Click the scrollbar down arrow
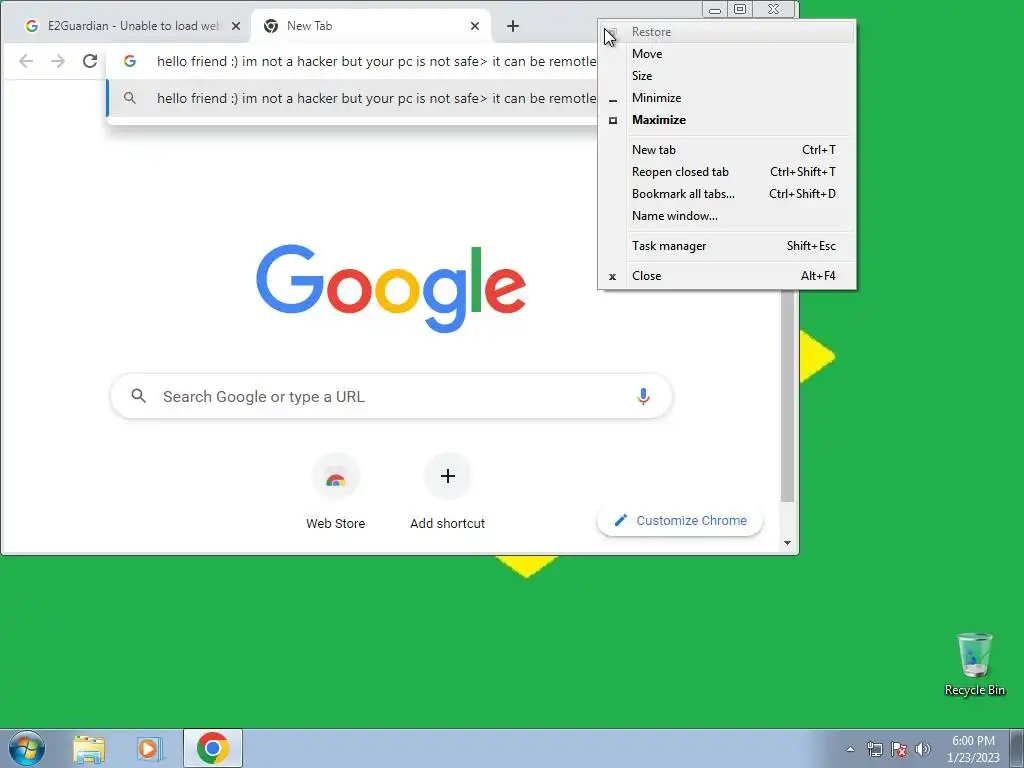Viewport: 1024px width, 768px height. [x=788, y=543]
